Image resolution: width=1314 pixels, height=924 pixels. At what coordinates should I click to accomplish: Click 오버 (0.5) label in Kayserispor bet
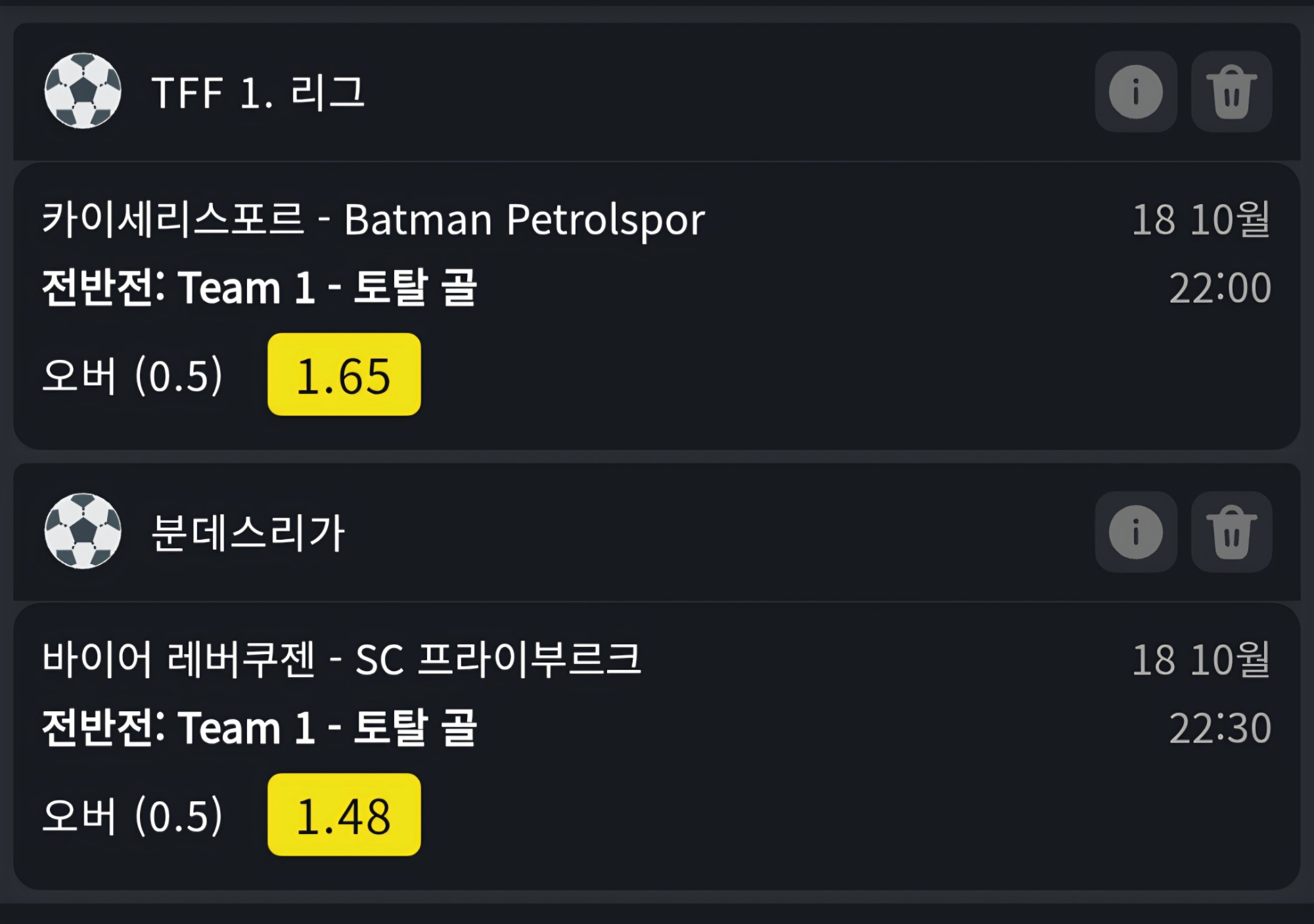point(133,375)
